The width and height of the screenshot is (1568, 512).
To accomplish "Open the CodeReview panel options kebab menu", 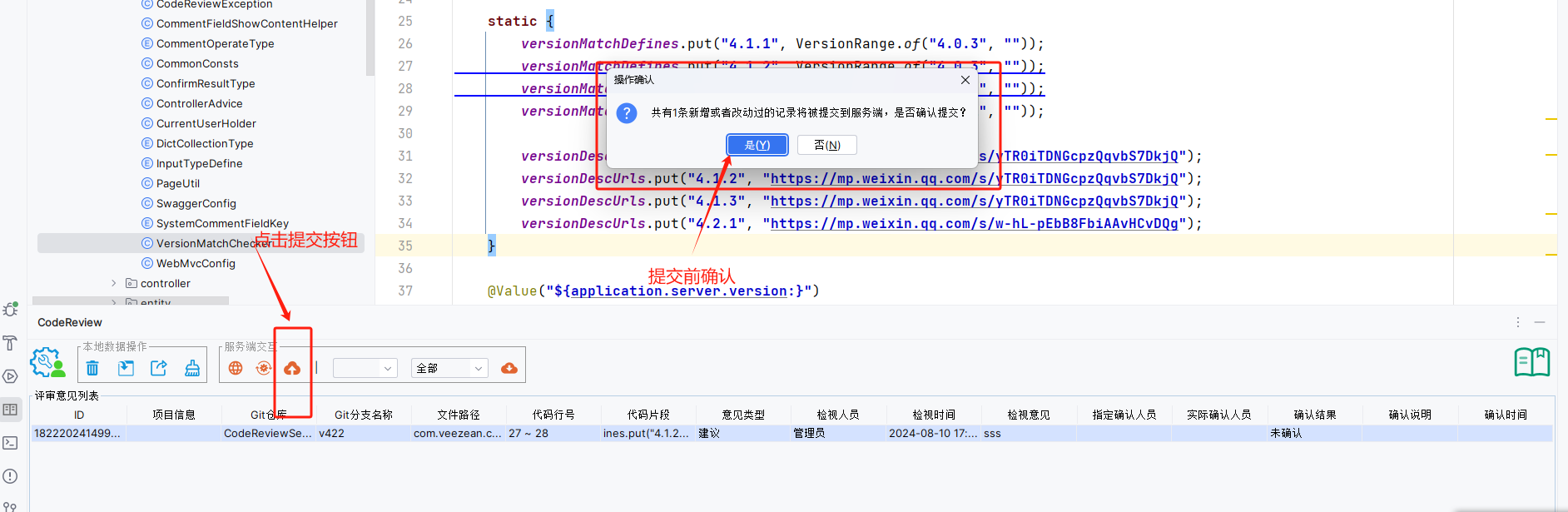I will [1517, 322].
